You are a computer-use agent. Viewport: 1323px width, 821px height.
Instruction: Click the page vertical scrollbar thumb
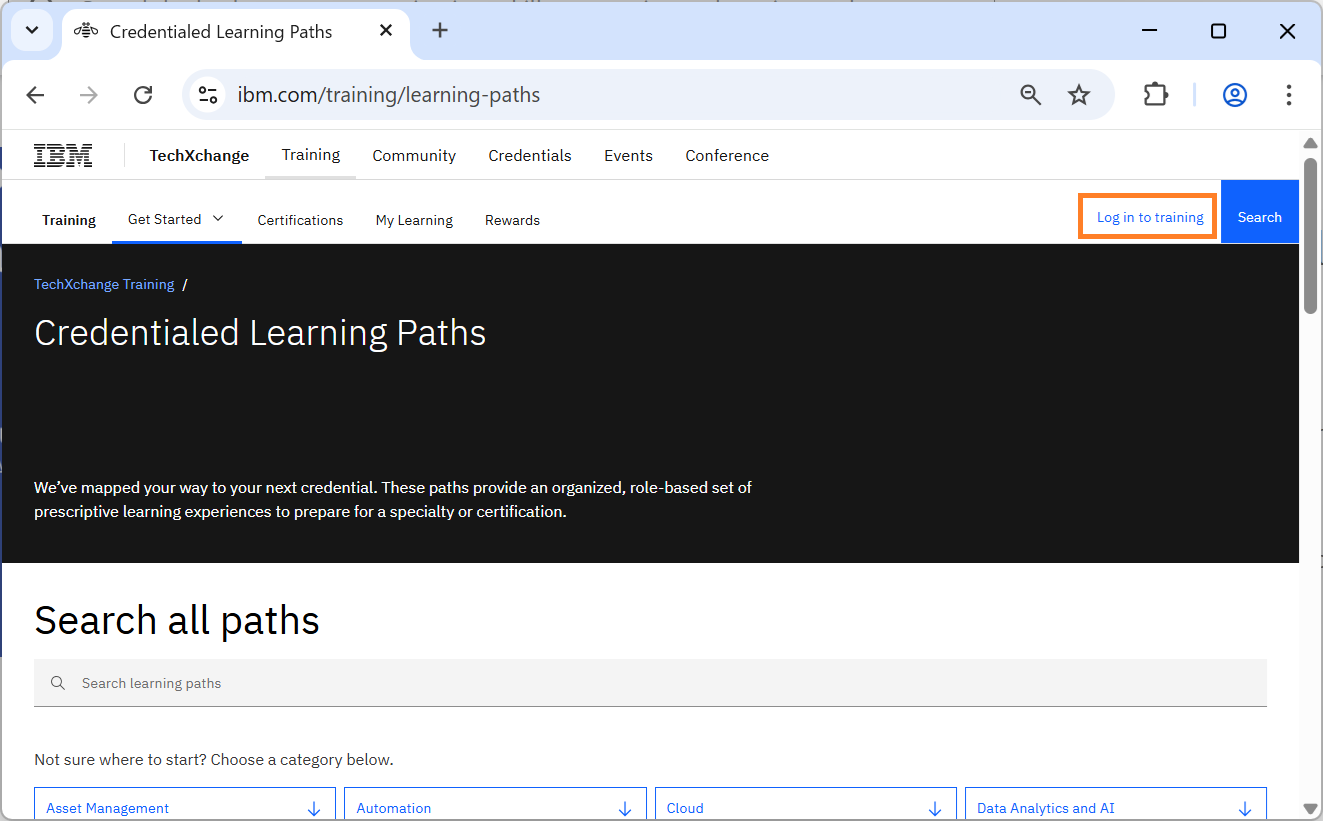pyautogui.click(x=1310, y=235)
